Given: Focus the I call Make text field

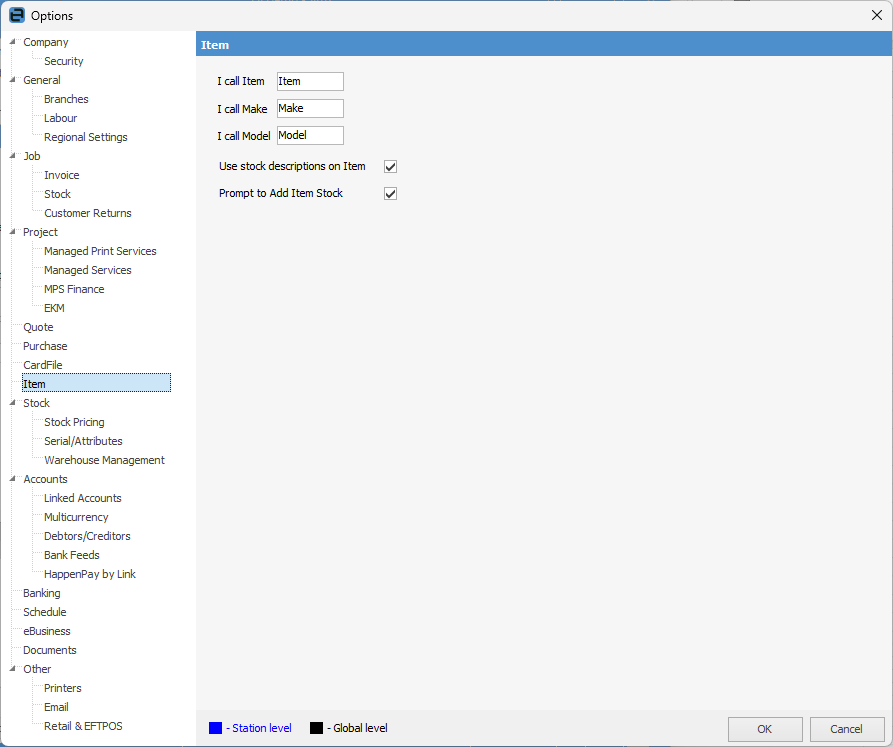Looking at the screenshot, I should pyautogui.click(x=310, y=108).
